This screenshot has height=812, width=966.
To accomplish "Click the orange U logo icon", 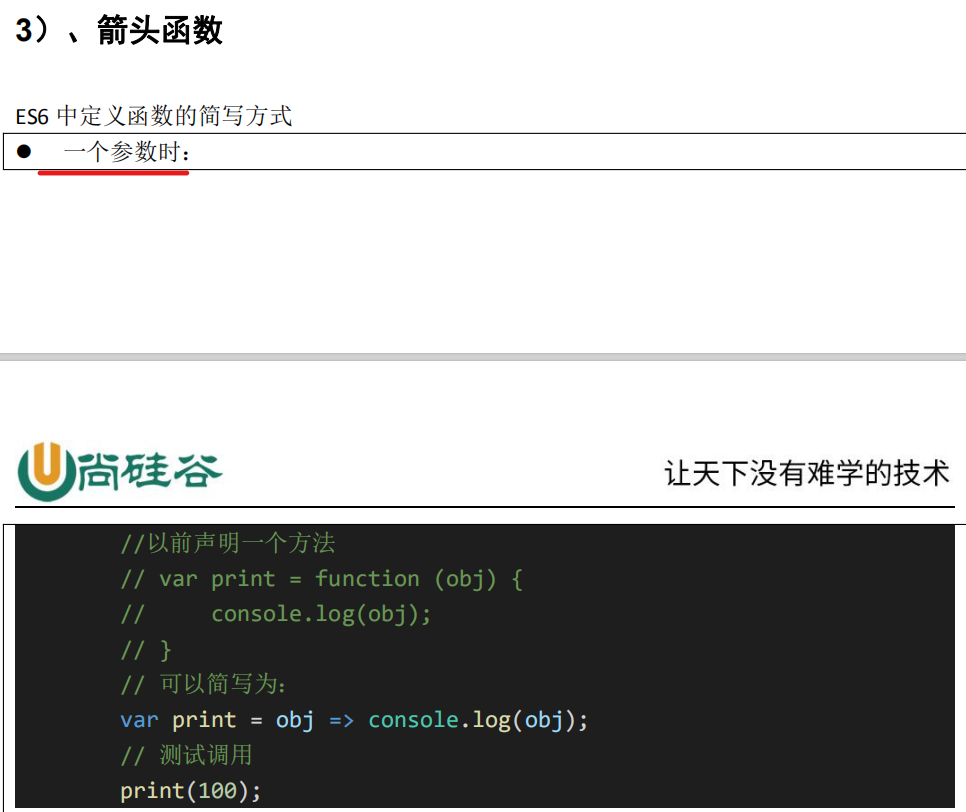I will 44,471.
